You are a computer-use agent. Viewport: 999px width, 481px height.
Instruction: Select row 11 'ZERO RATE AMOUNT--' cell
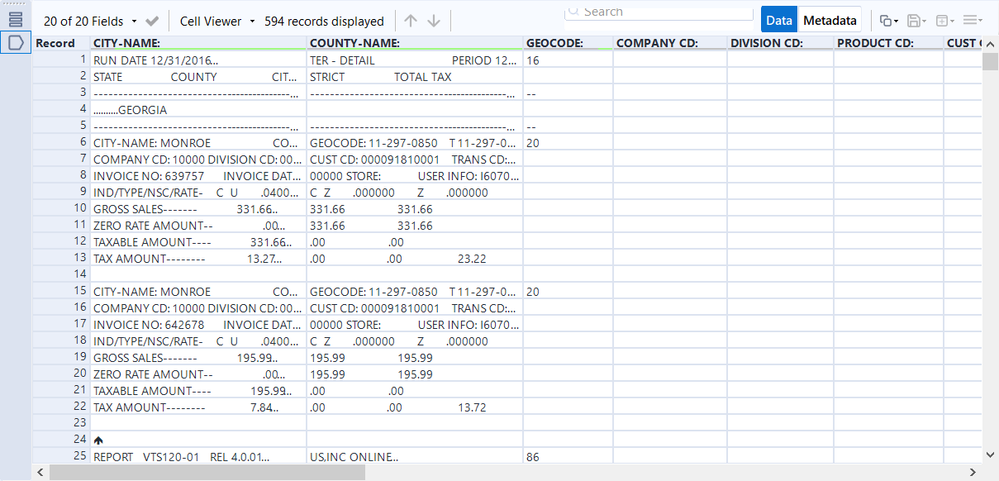pyautogui.click(x=199, y=226)
